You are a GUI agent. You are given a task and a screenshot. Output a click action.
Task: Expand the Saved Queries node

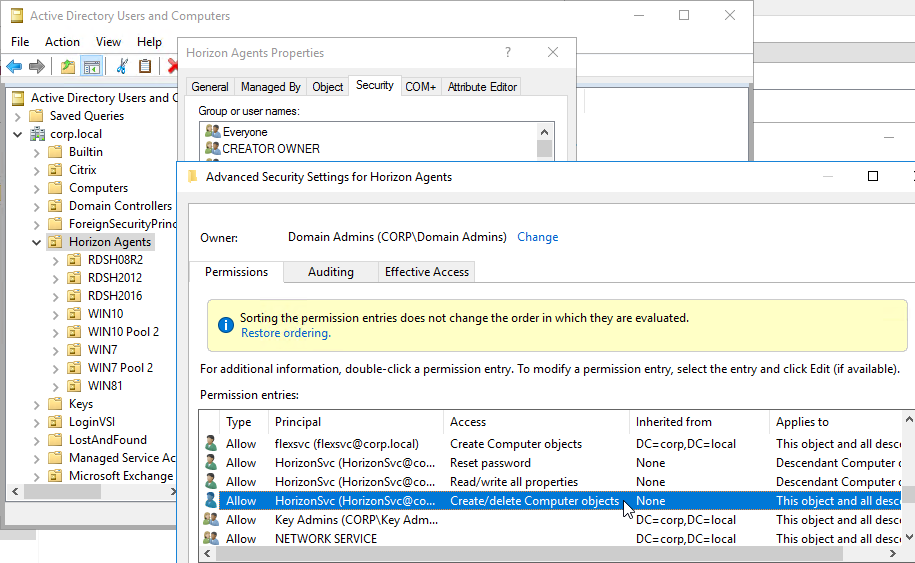(x=18, y=116)
